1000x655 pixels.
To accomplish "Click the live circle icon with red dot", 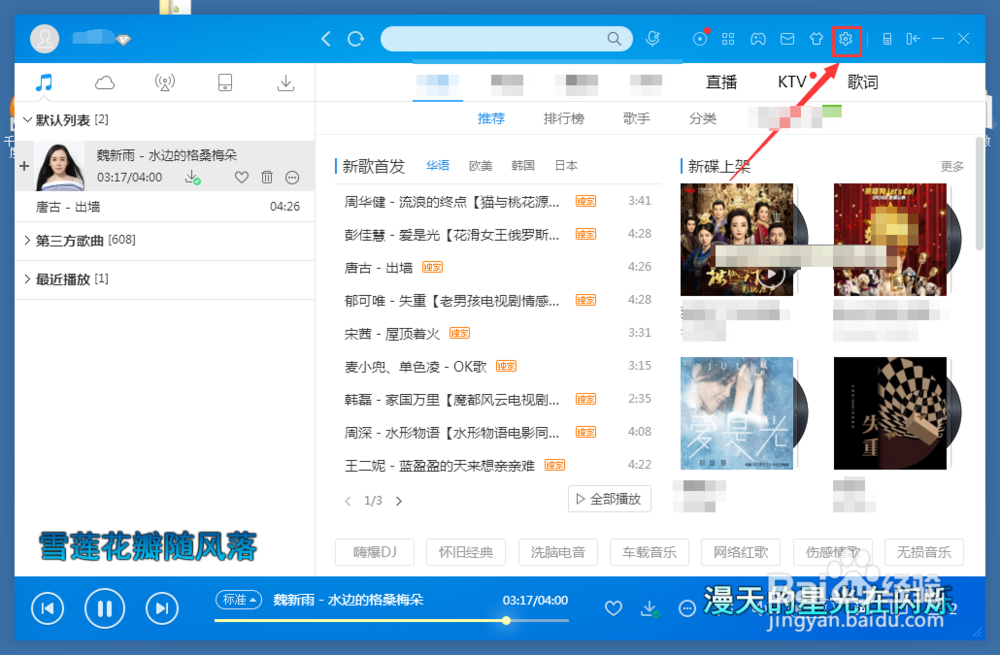I will coord(700,39).
